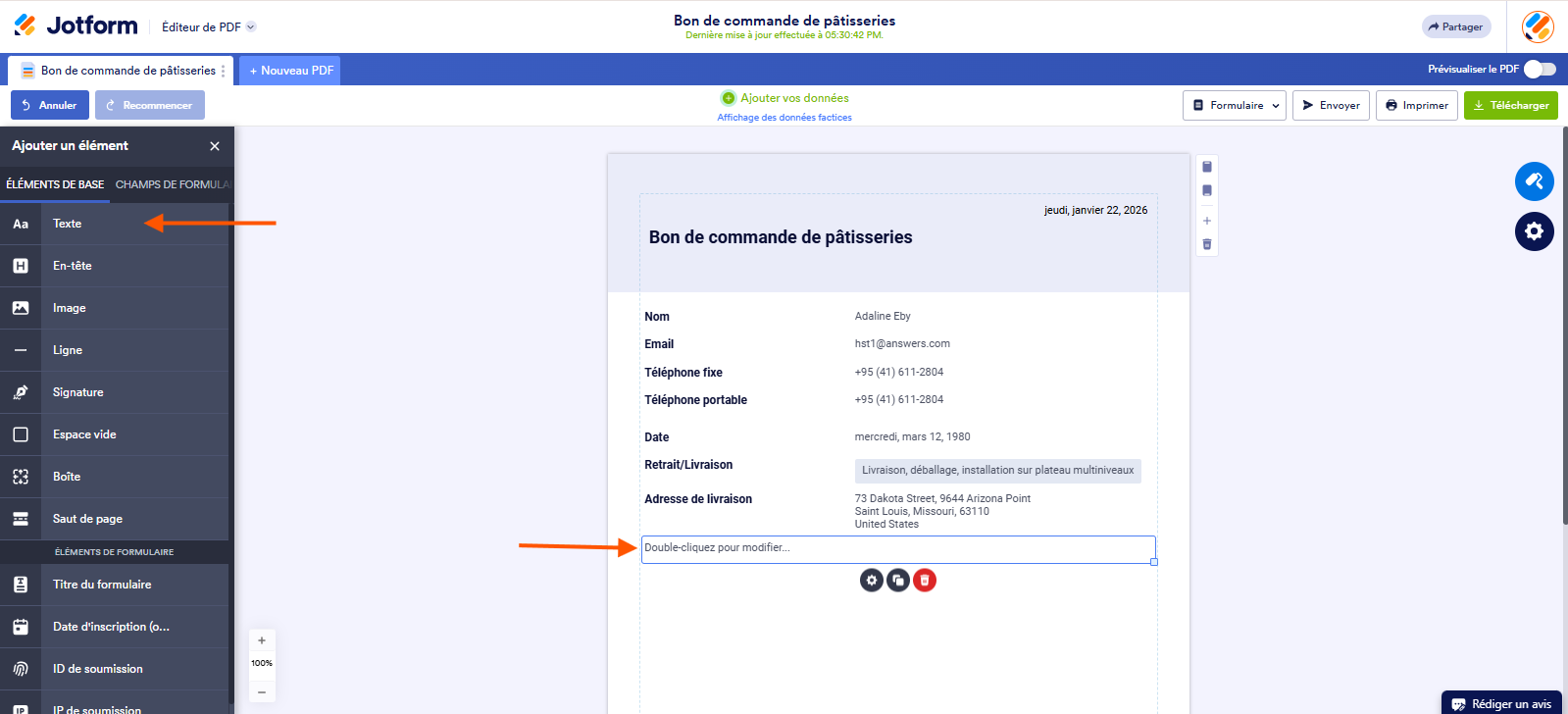Open the round gear settings button
This screenshot has width=1568, height=714.
pos(1535,231)
